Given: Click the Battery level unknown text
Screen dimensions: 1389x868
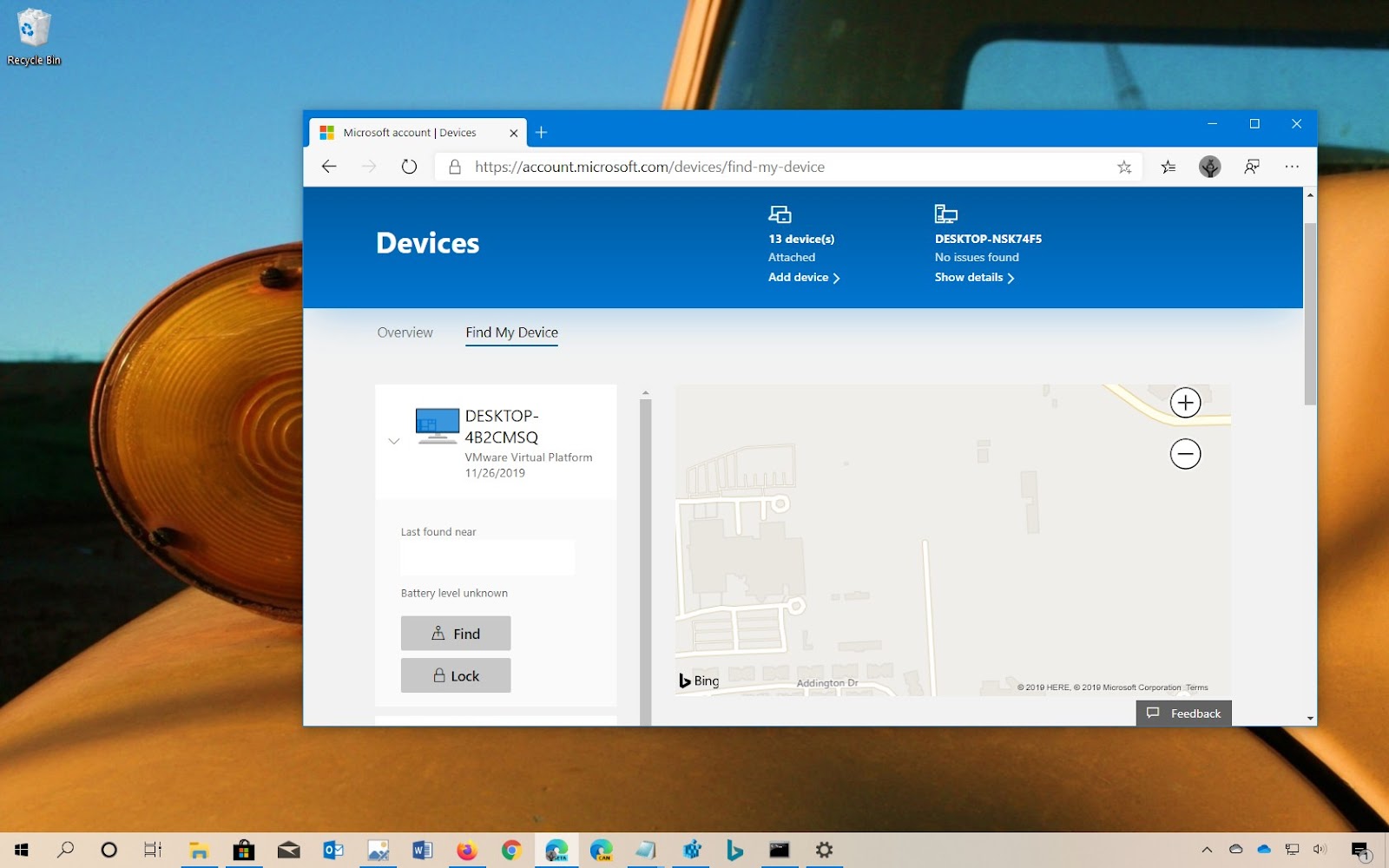Looking at the screenshot, I should 454,594.
